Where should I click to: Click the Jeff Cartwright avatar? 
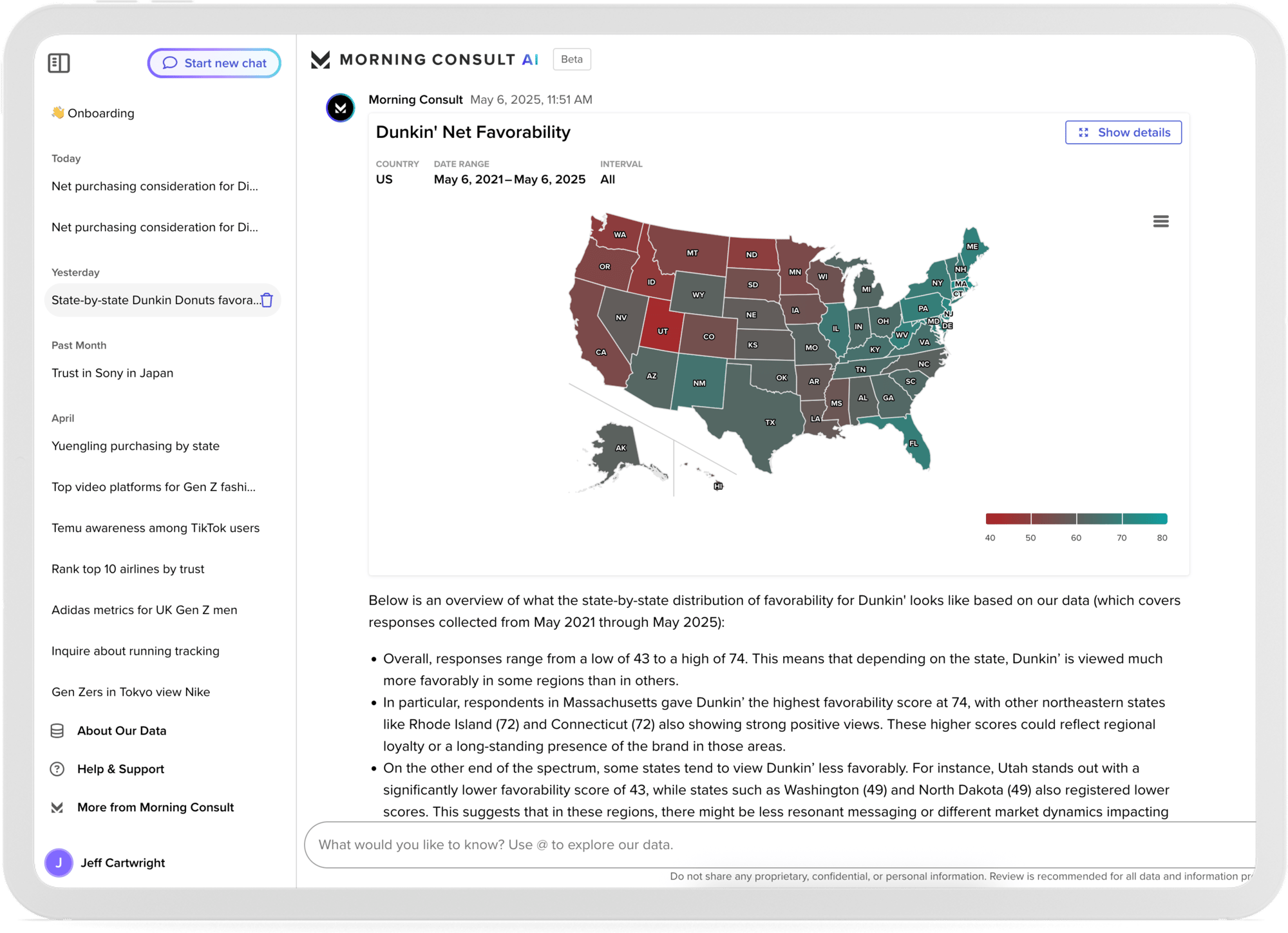click(59, 863)
